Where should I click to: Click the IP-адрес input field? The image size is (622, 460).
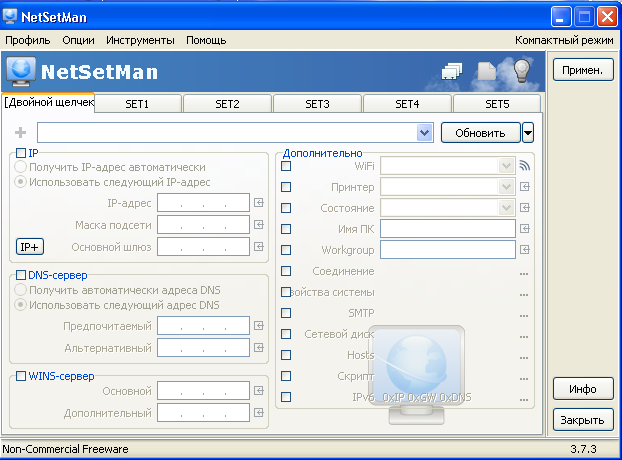click(x=203, y=203)
